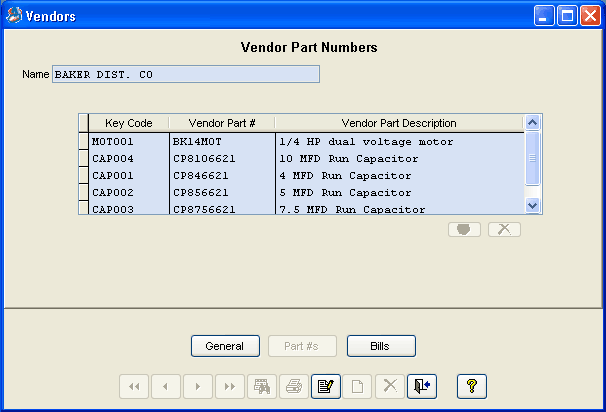Click the exit door icon

422,386
